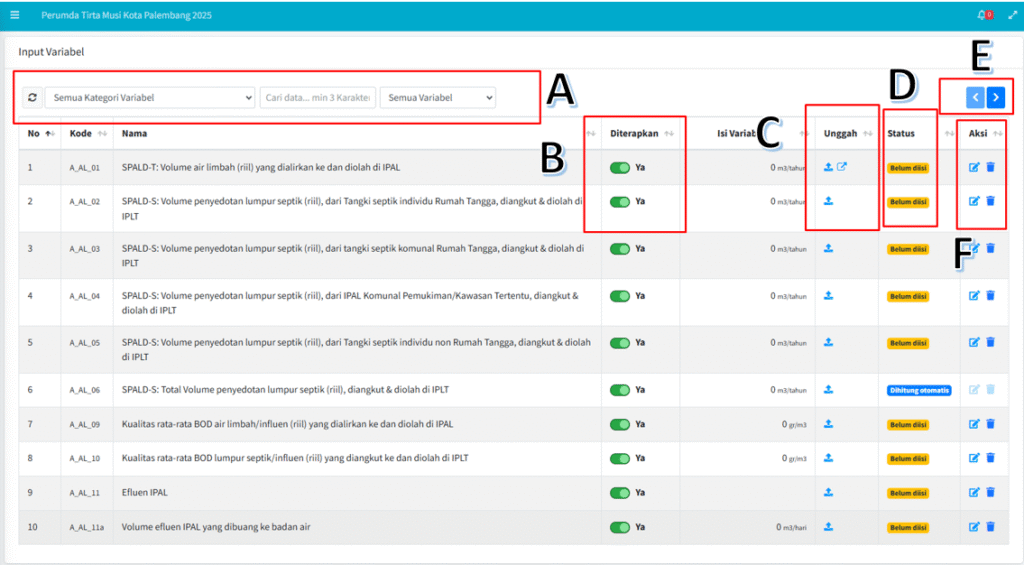This screenshot has width=1024, height=565.
Task: Click the refresh icon beside category filter
Action: [x=32, y=98]
